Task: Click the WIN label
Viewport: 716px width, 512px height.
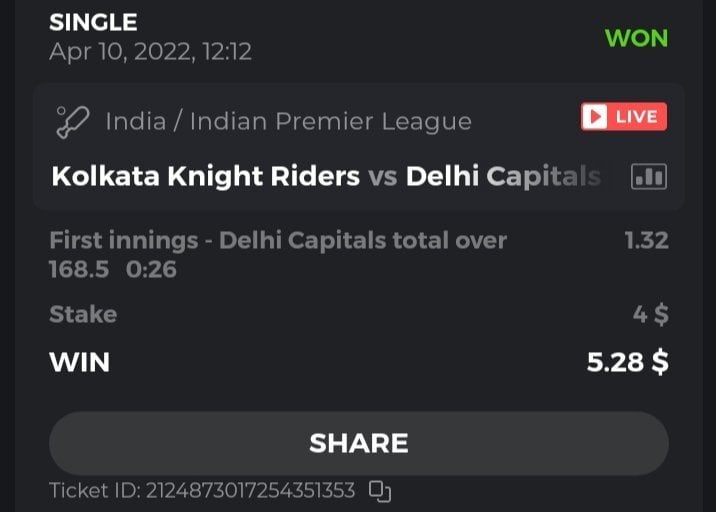Action: click(79, 361)
